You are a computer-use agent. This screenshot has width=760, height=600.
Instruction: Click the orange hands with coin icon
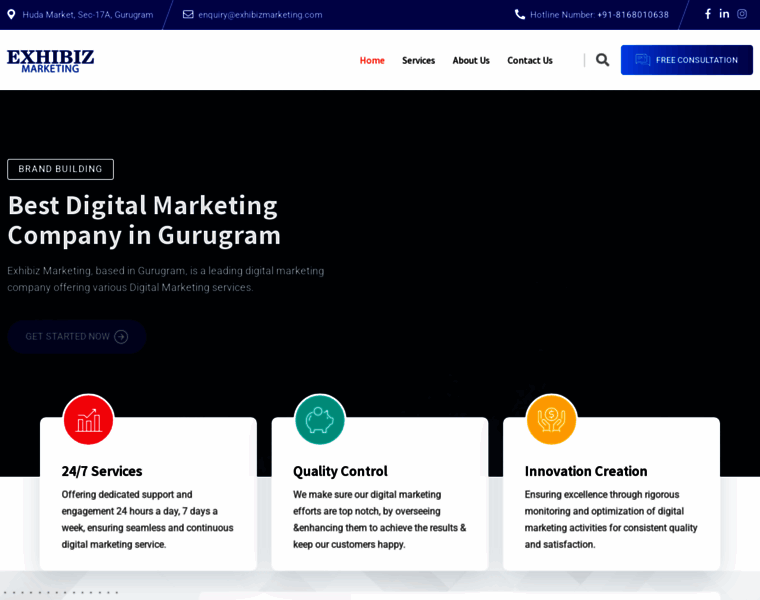551,419
